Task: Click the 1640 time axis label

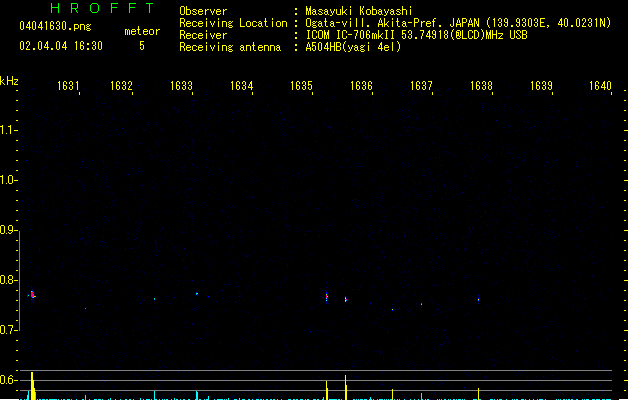Action: pos(600,86)
